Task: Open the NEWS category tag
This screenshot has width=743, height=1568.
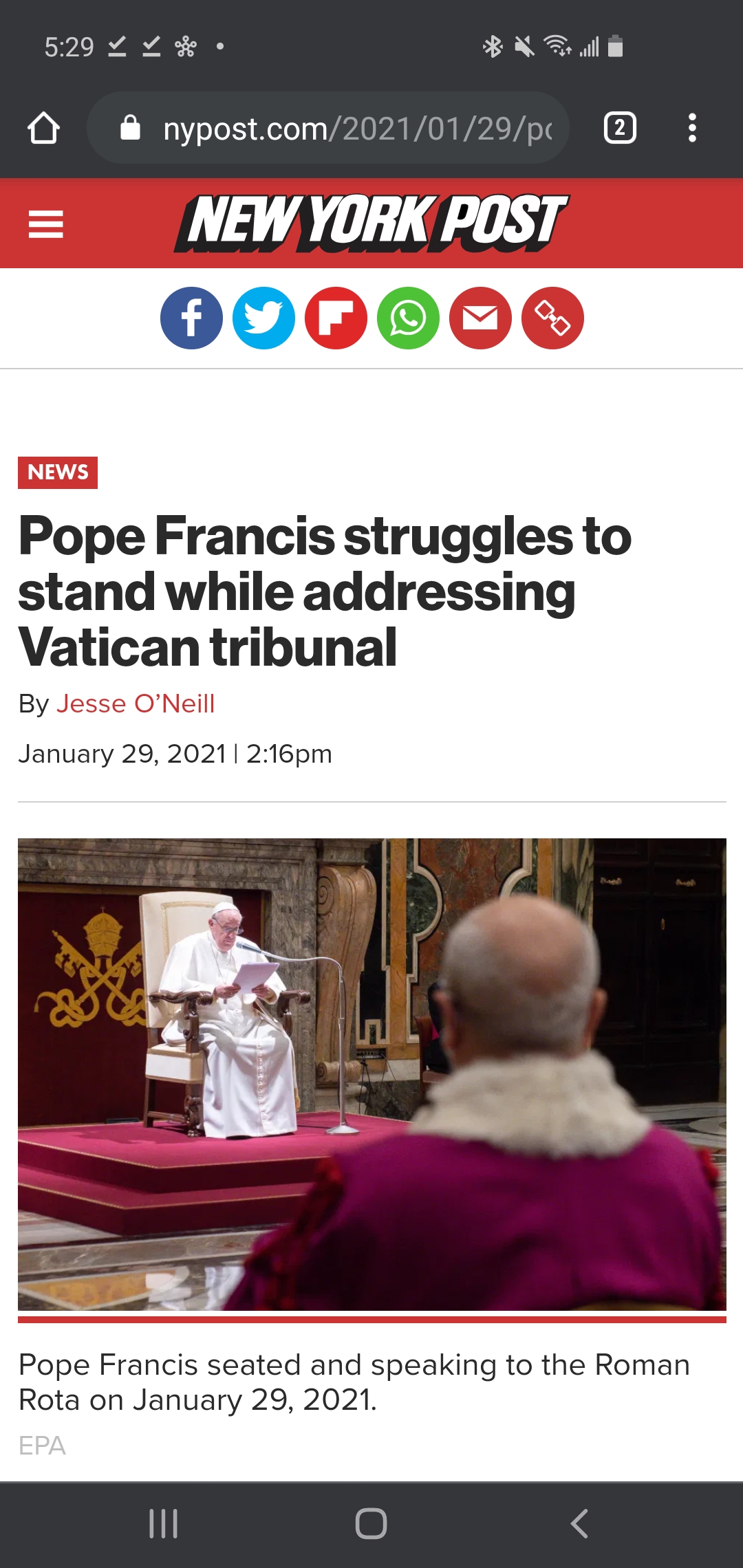Action: click(x=58, y=472)
